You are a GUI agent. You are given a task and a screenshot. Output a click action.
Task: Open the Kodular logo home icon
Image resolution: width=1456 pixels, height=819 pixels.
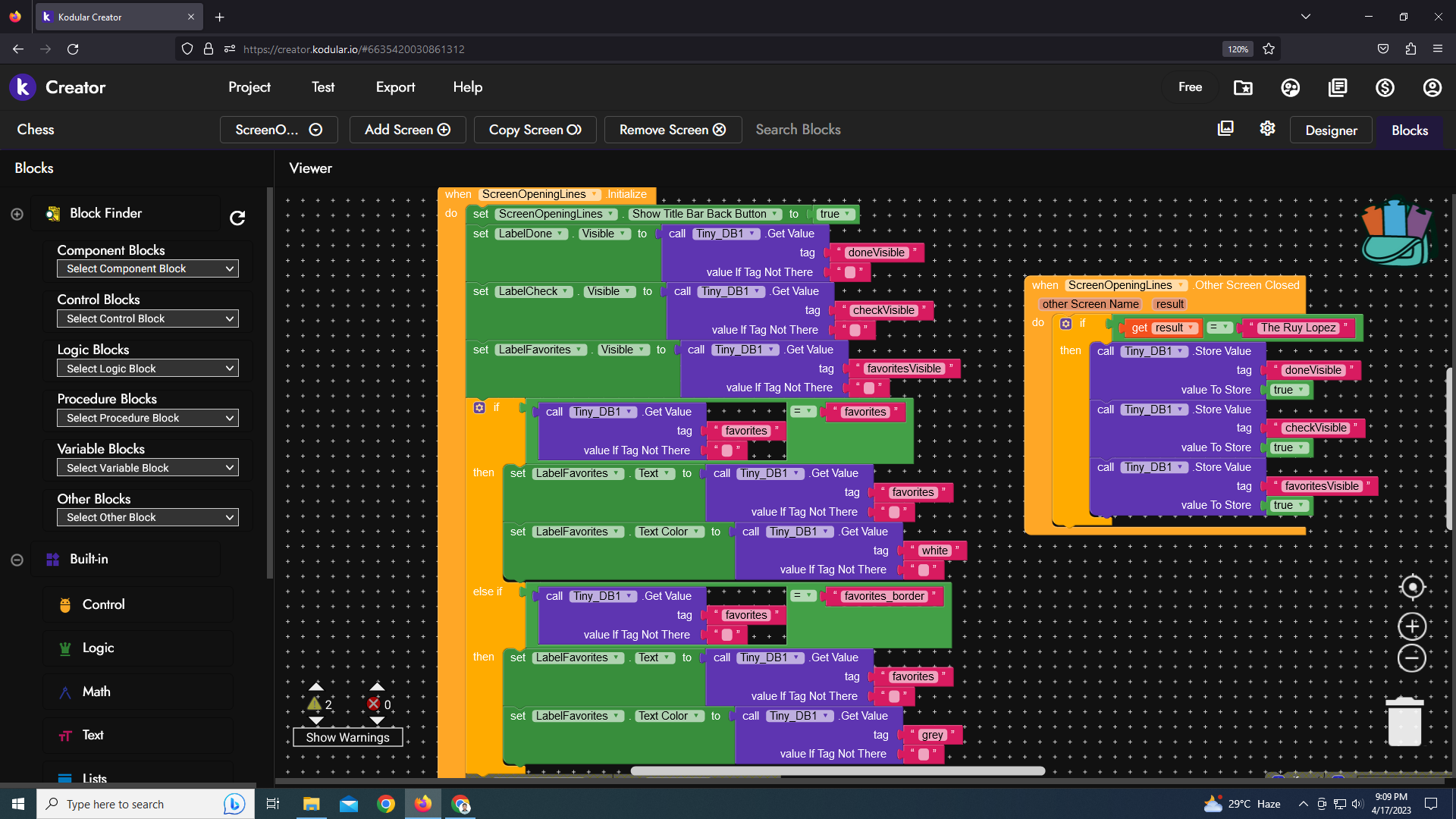click(x=23, y=87)
